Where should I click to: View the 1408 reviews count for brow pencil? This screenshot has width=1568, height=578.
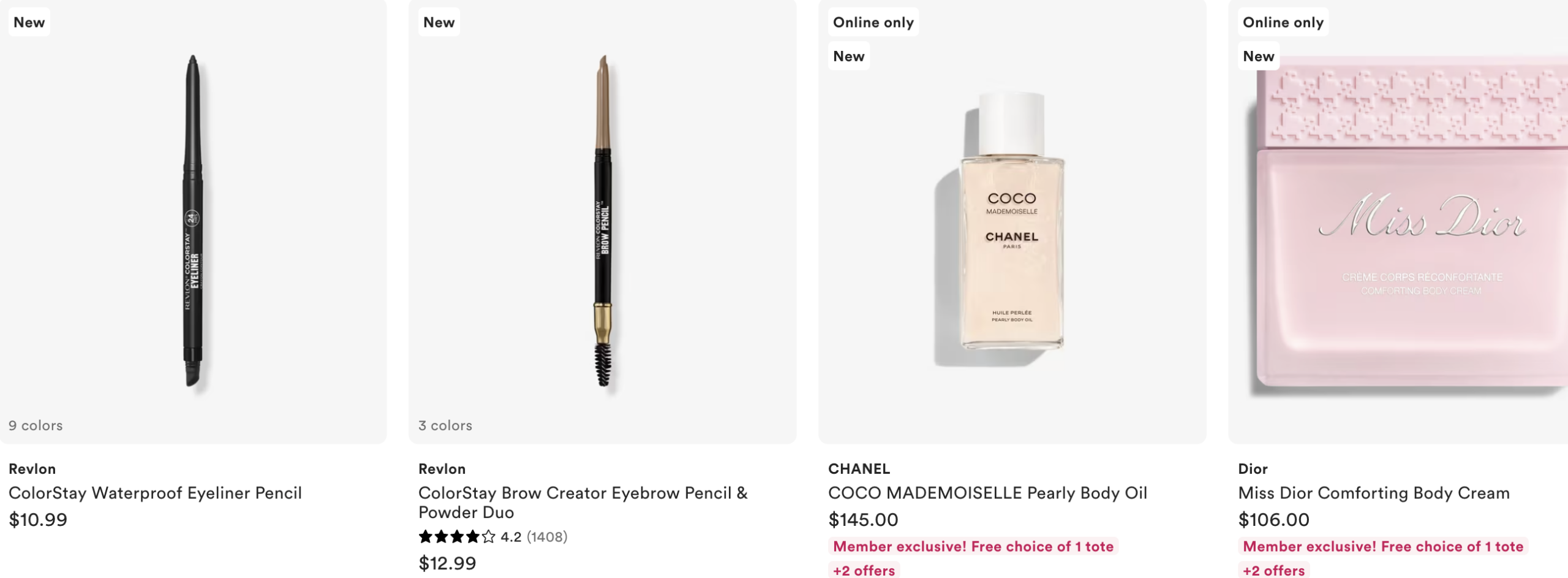point(547,537)
